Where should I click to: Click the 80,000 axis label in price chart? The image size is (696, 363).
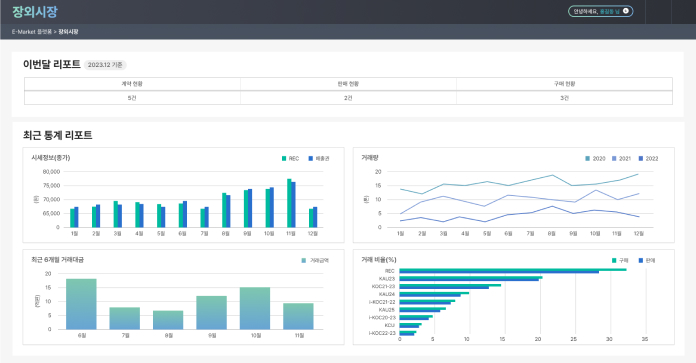tap(51, 172)
